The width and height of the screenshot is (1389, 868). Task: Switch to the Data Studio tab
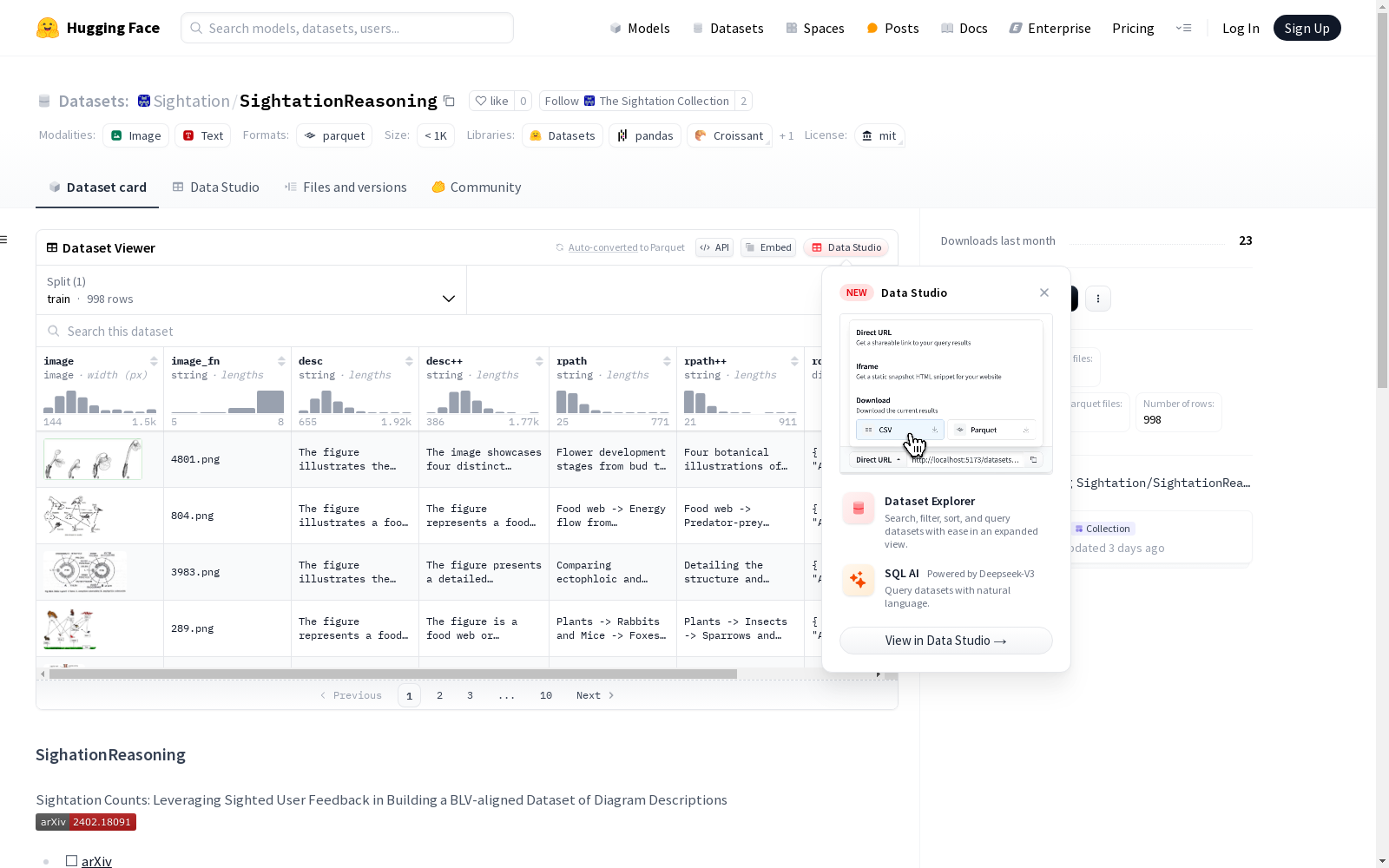[x=216, y=187]
